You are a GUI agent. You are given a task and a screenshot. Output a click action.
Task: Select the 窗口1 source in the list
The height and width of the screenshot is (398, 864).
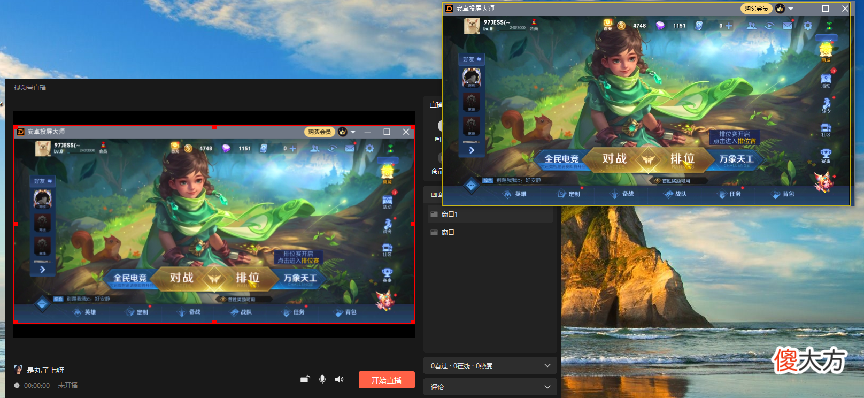[x=490, y=214]
